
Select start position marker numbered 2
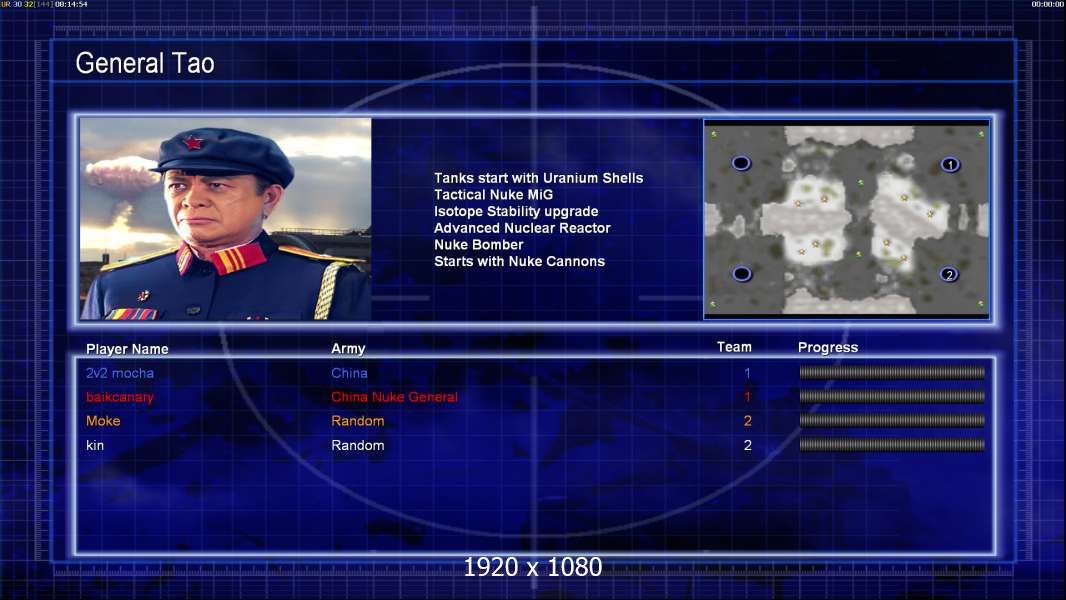click(x=949, y=275)
